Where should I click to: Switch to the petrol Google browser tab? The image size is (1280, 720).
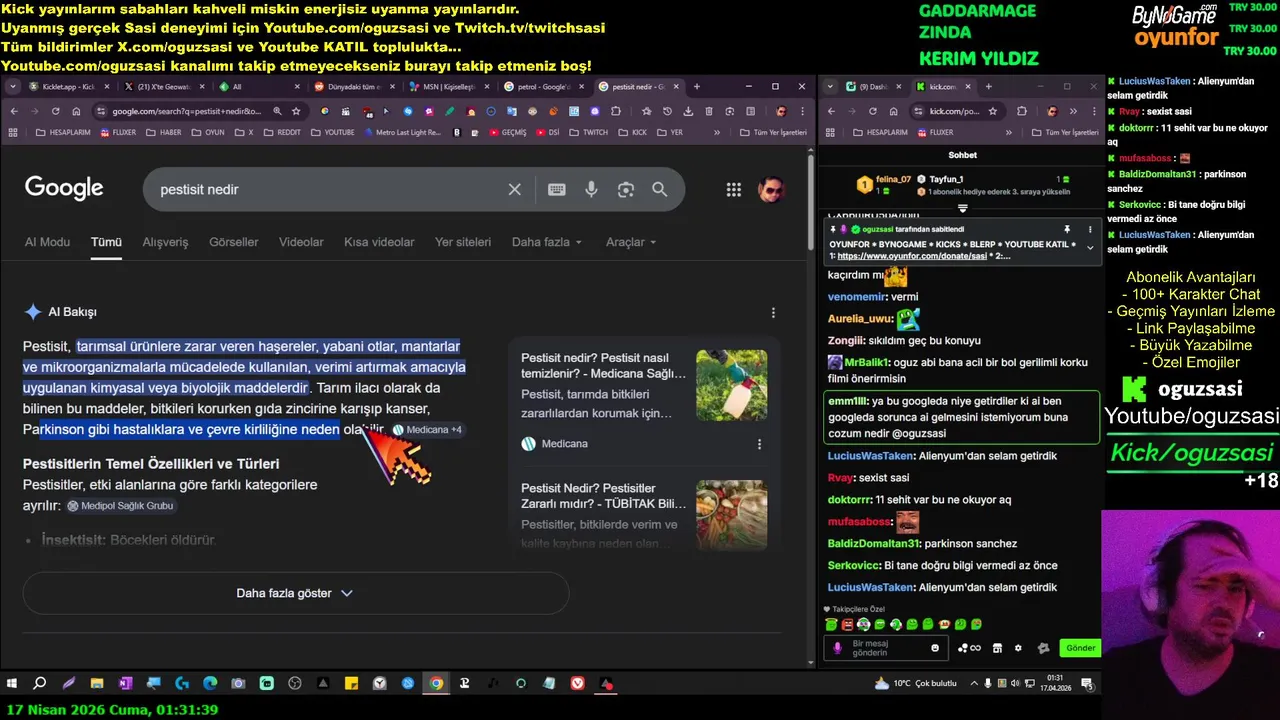545,87
